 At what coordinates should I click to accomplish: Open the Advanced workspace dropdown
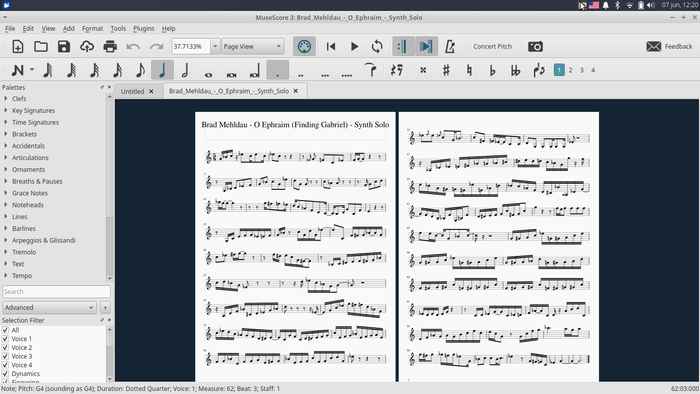tap(49, 307)
